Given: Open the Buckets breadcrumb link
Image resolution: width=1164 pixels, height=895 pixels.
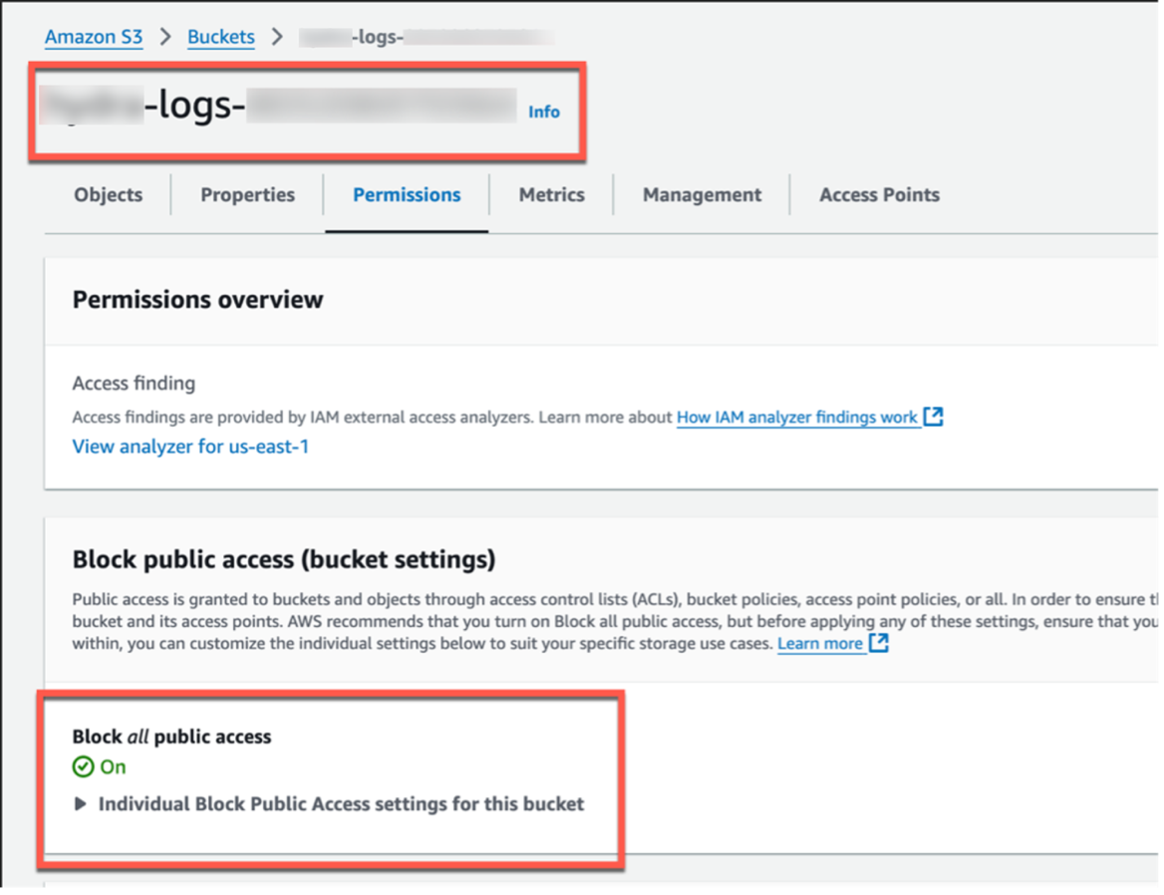Looking at the screenshot, I should tap(220, 36).
